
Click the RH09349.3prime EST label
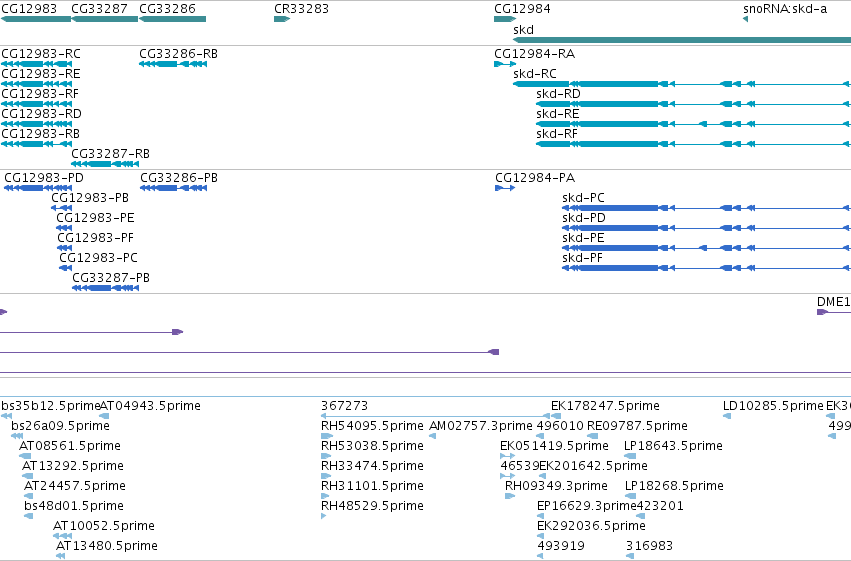(556, 486)
